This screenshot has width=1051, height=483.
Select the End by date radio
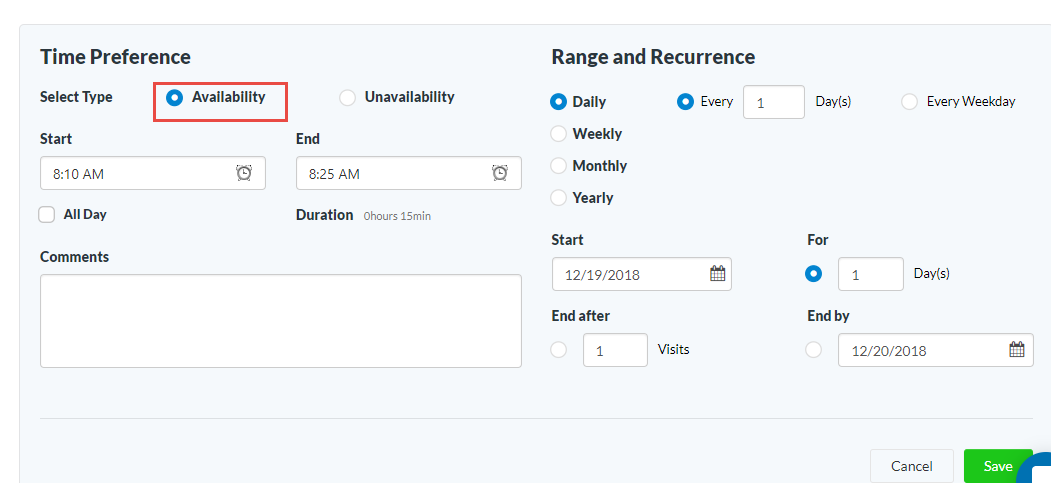[x=813, y=350]
